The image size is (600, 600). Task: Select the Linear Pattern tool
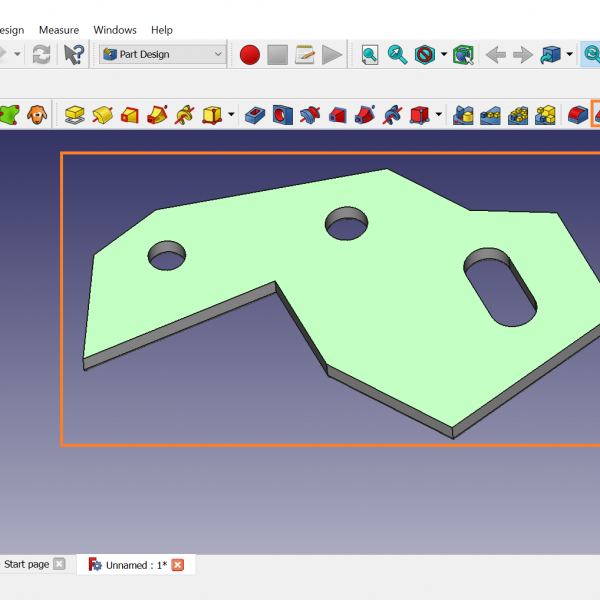tap(490, 115)
